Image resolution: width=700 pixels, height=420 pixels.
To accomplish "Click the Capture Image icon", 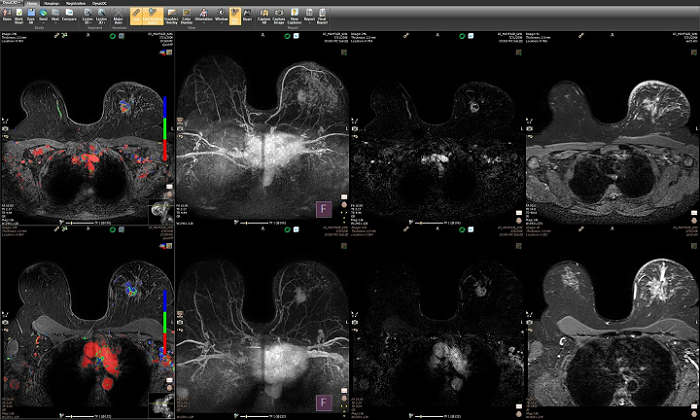I will click(x=279, y=17).
